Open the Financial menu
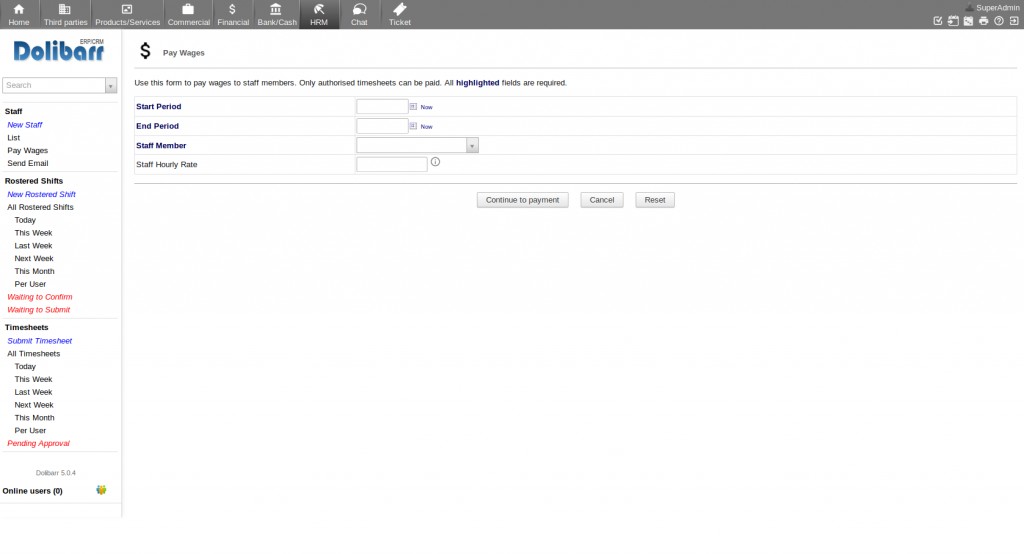The width and height of the screenshot is (1024, 554). 233,14
